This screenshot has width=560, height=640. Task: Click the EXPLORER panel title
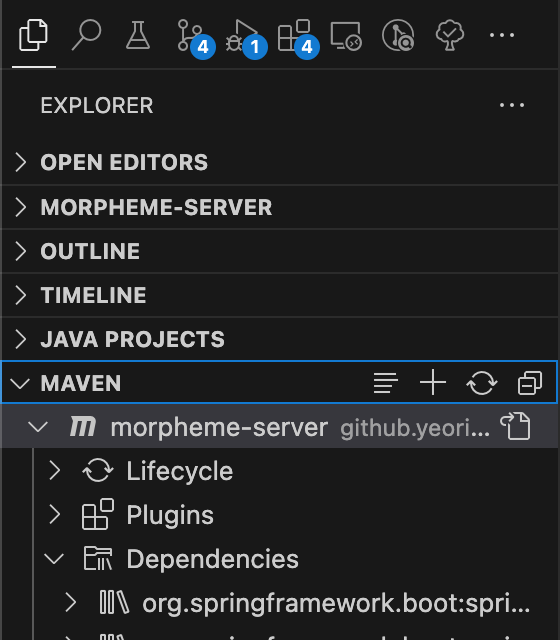tap(97, 105)
